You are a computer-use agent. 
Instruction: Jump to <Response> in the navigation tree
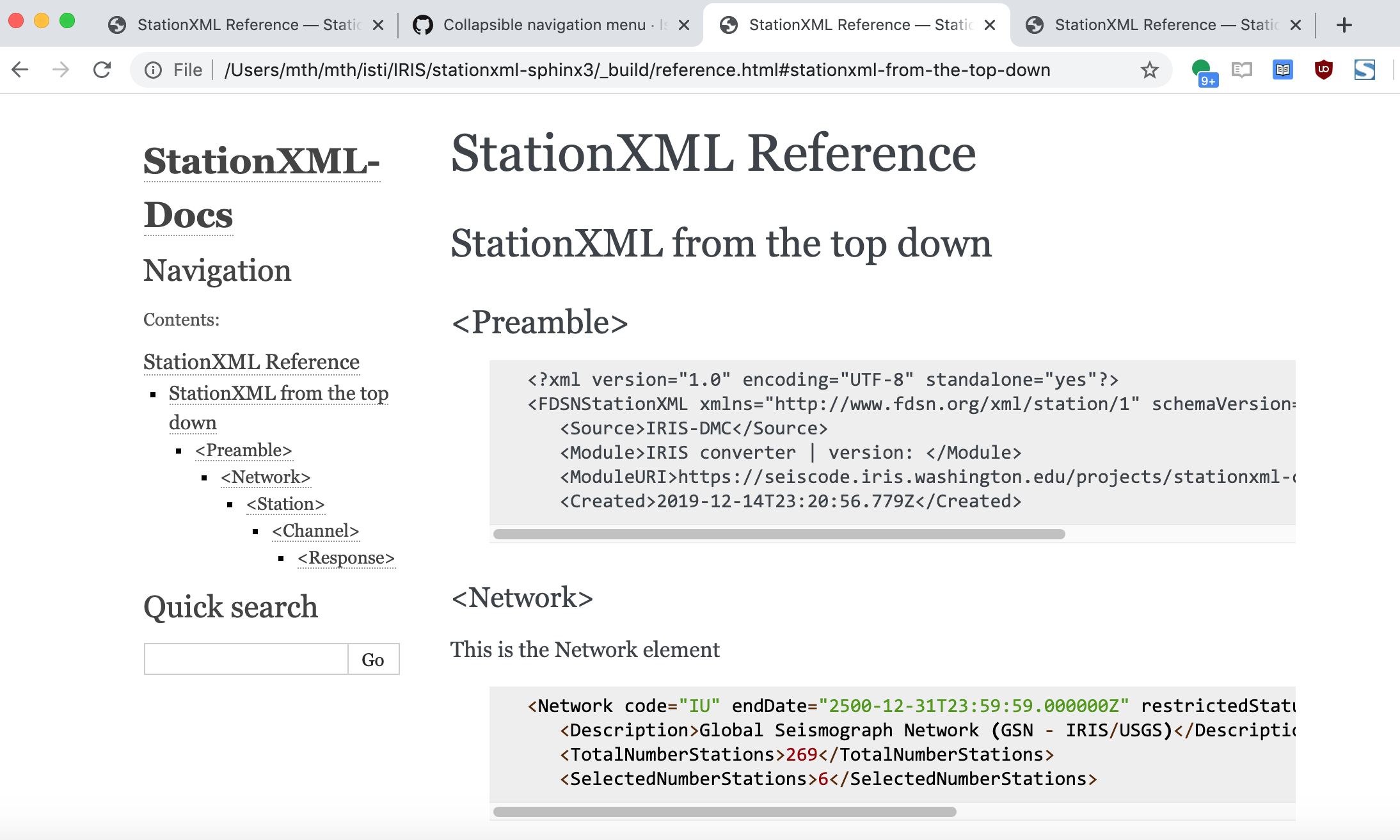[346, 558]
